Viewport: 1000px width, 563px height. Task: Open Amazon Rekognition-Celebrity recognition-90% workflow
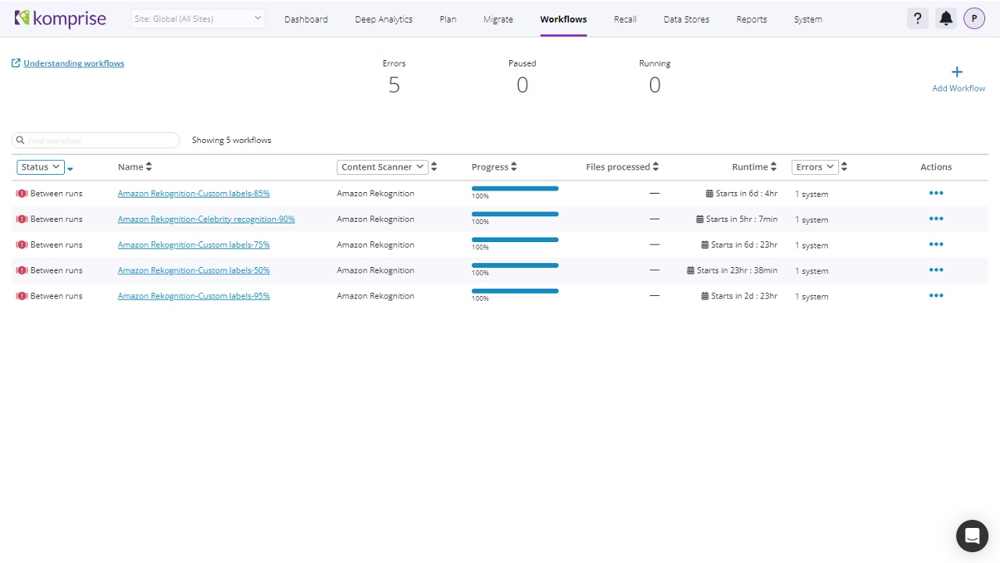206,219
